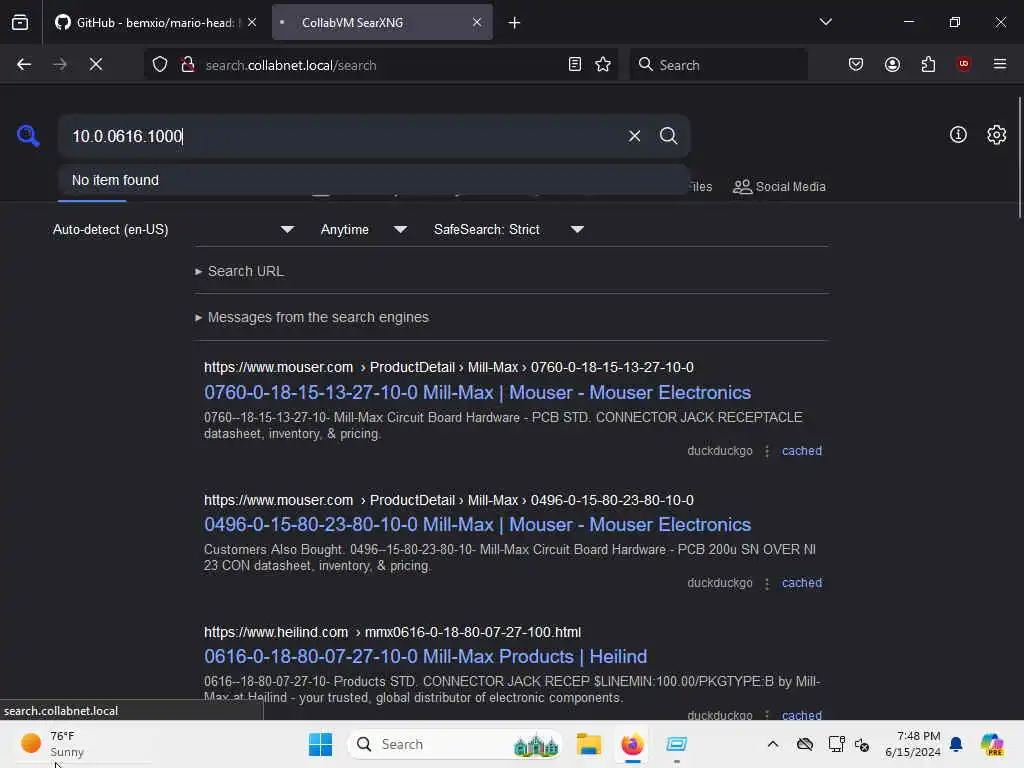Viewport: 1024px width, 768px height.
Task: Close the GitHub tab
Action: coord(251,22)
